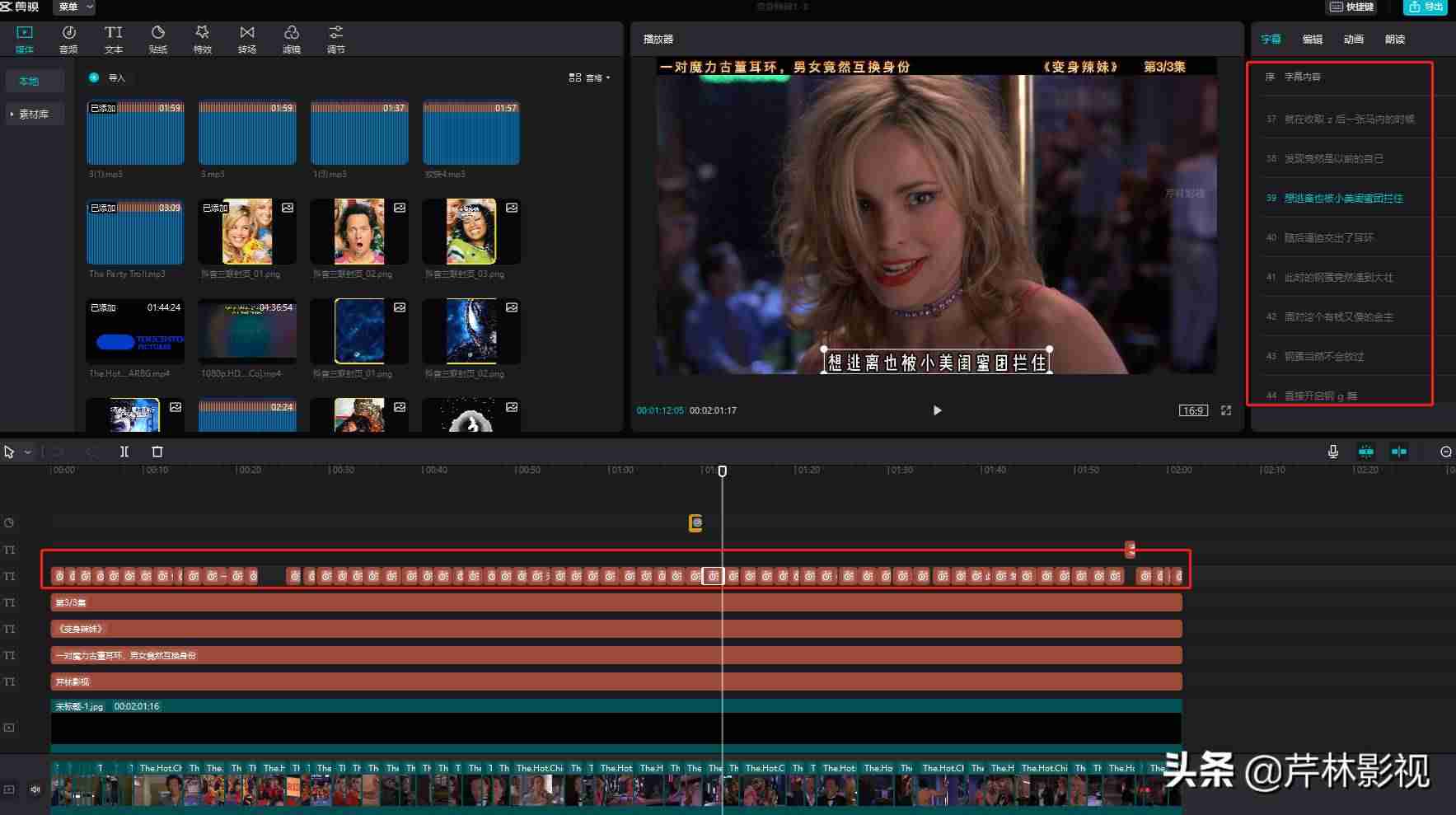The height and width of the screenshot is (815, 1456).
Task: Click the 00:30 mark on timeline ruler
Action: (341, 470)
